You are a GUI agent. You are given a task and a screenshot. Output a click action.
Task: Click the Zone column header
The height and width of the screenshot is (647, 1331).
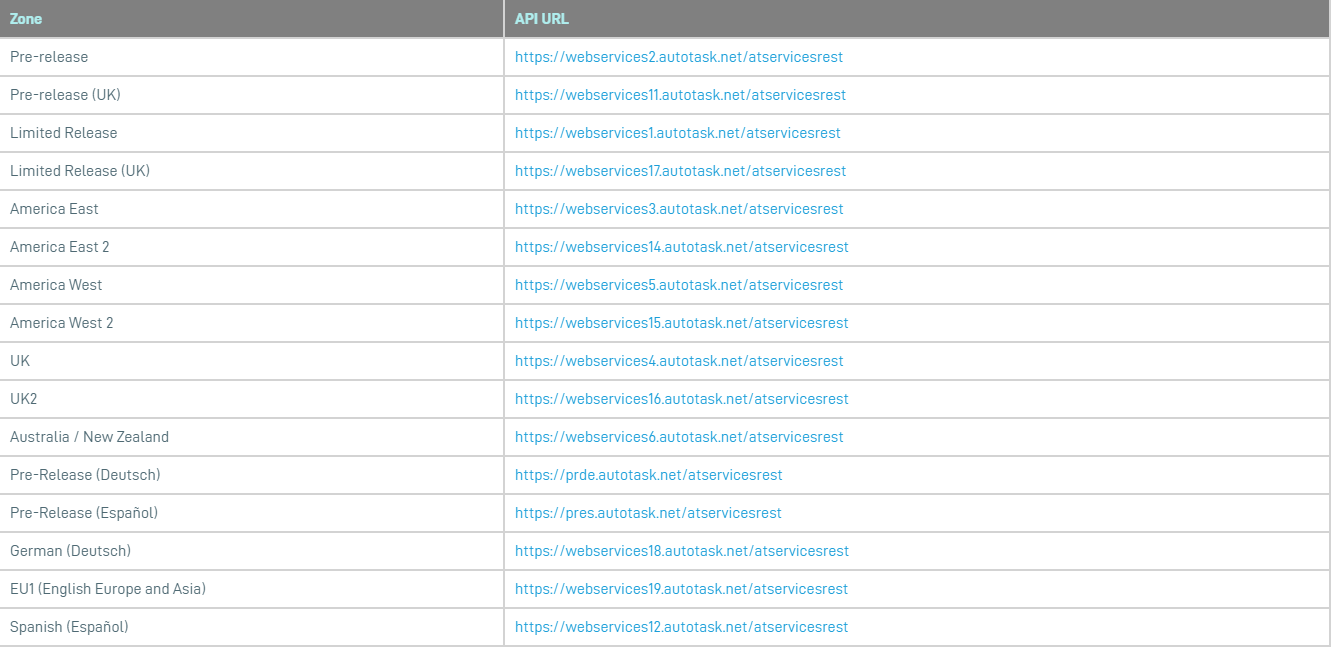pyautogui.click(x=26, y=19)
